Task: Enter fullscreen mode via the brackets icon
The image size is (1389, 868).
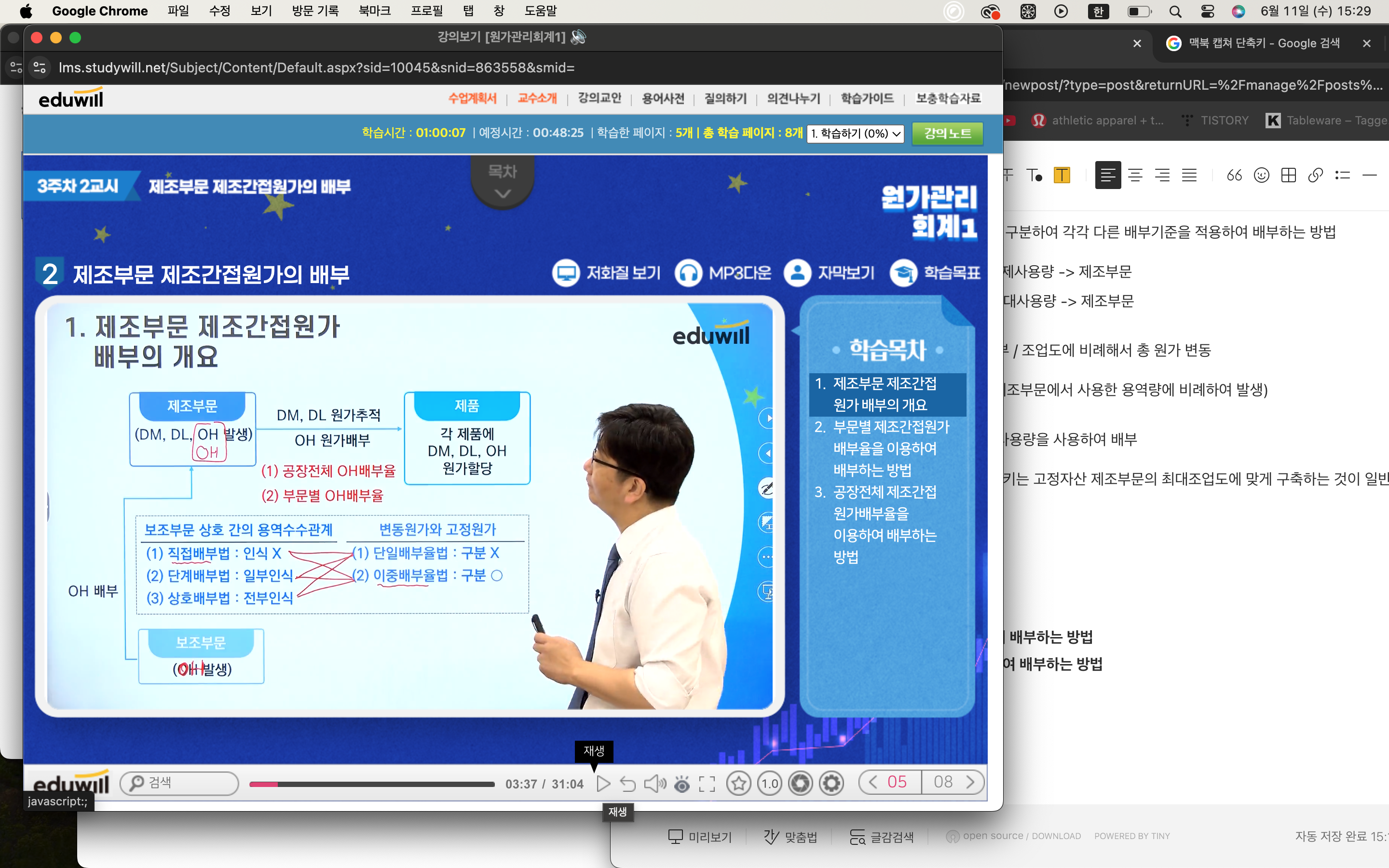Action: pos(707,784)
